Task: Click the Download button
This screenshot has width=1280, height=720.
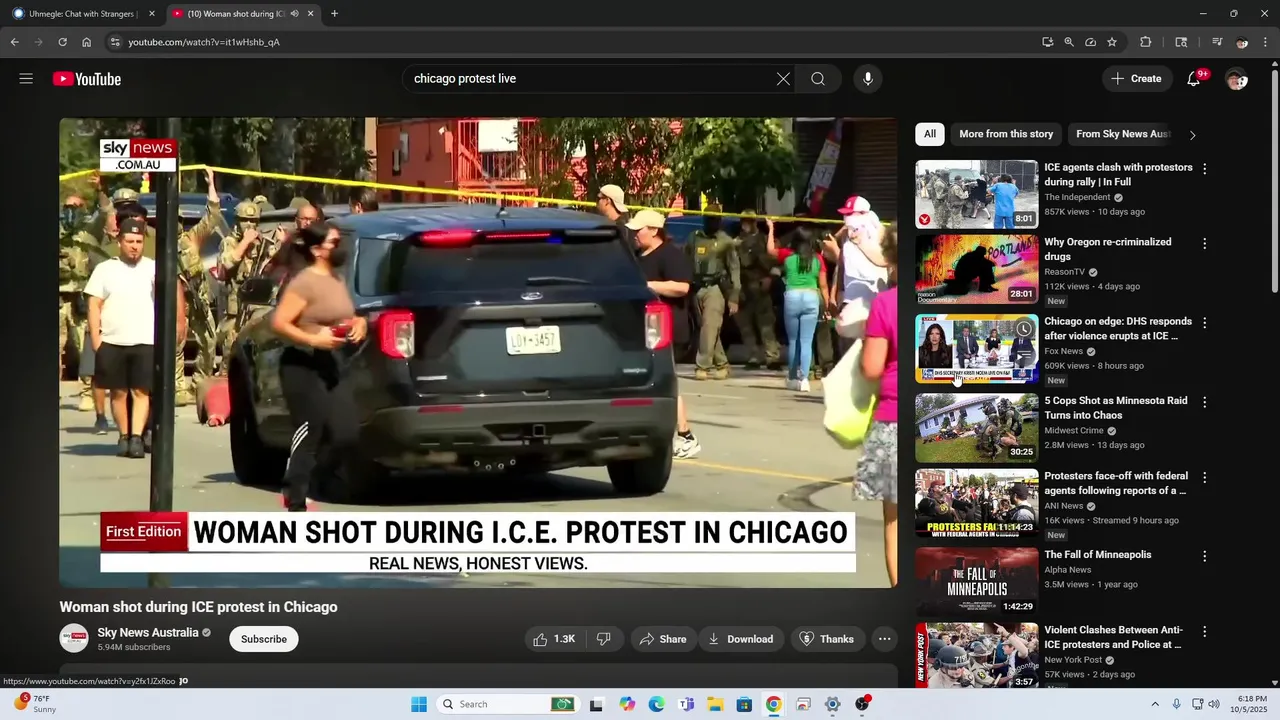Action: point(742,639)
